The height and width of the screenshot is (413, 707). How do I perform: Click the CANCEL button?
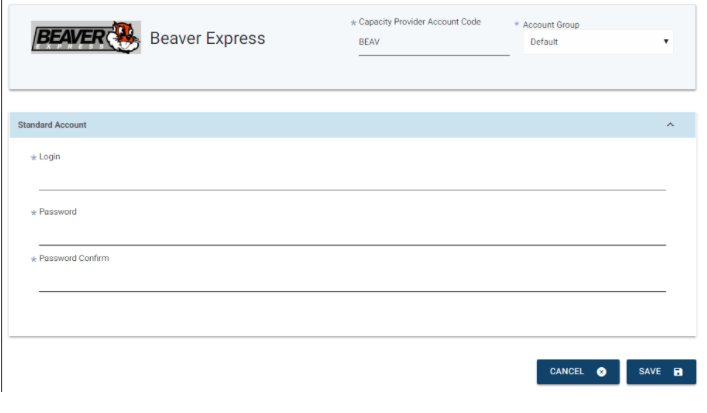click(x=578, y=372)
